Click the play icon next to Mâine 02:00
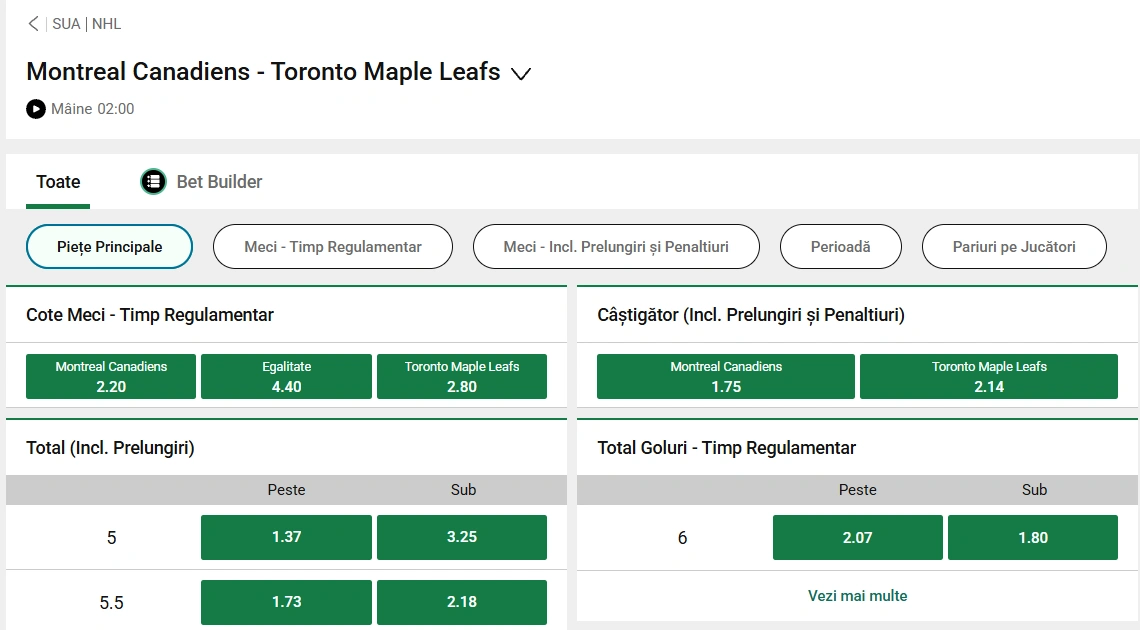This screenshot has width=1140, height=630. click(35, 109)
